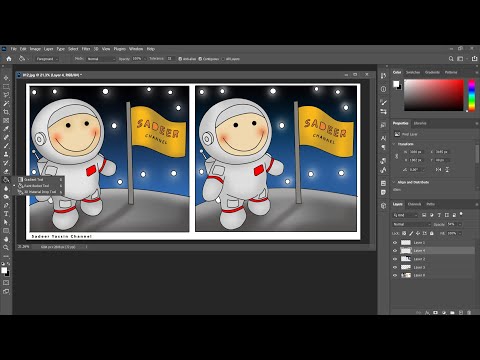
Task: Toggle visibility of Layer 2
Action: (x=395, y=259)
